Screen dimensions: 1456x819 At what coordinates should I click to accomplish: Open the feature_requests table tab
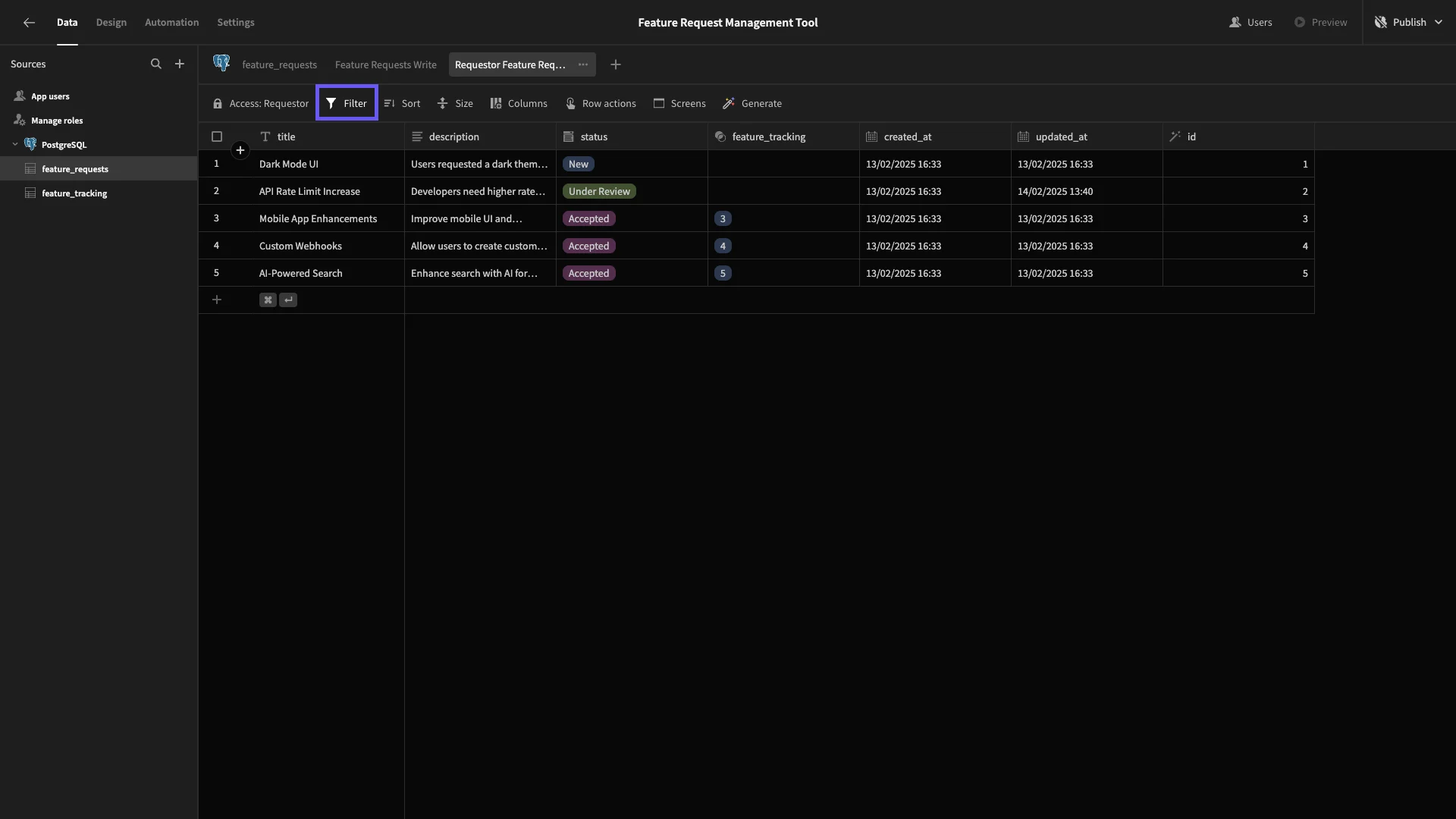(279, 64)
